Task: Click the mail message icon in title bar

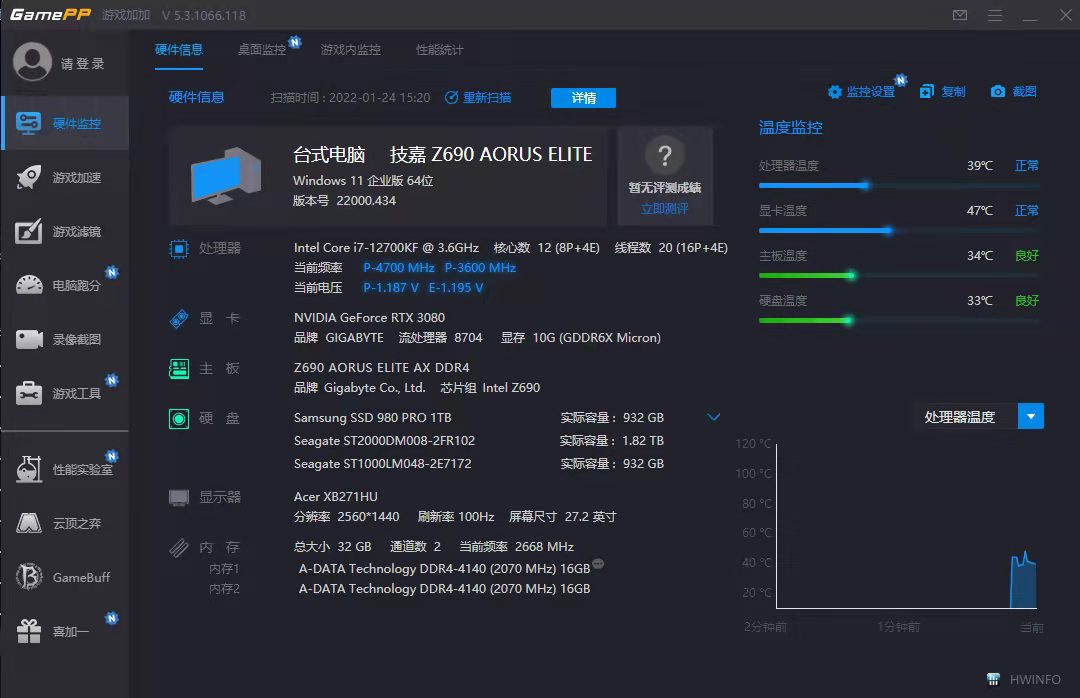Action: point(959,14)
